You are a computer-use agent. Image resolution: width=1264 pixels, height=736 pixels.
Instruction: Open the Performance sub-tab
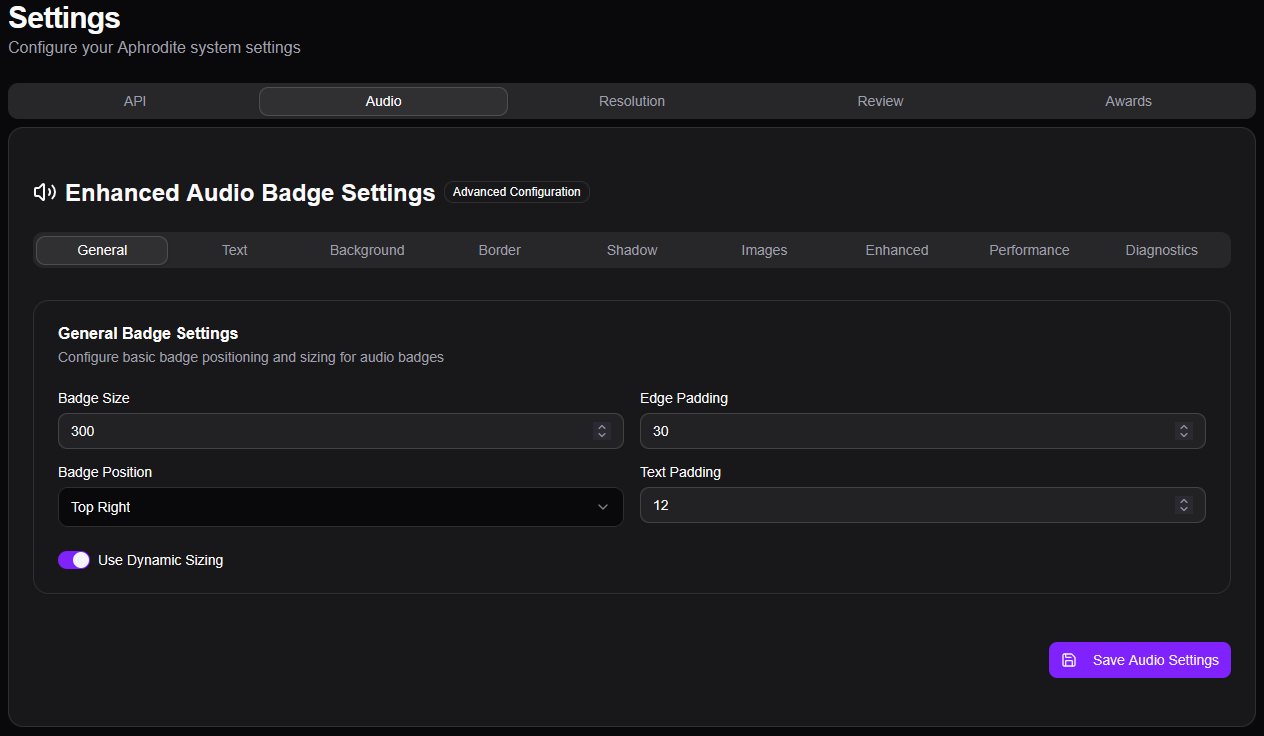tap(1029, 250)
